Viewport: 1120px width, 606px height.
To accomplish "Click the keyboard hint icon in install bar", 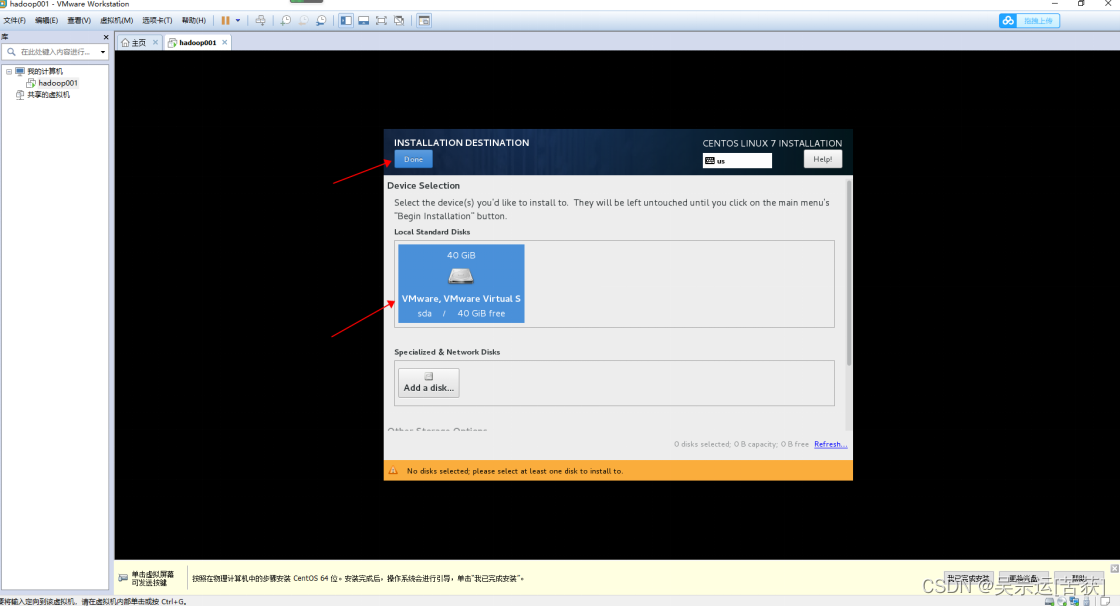I will pyautogui.click(x=123, y=577).
